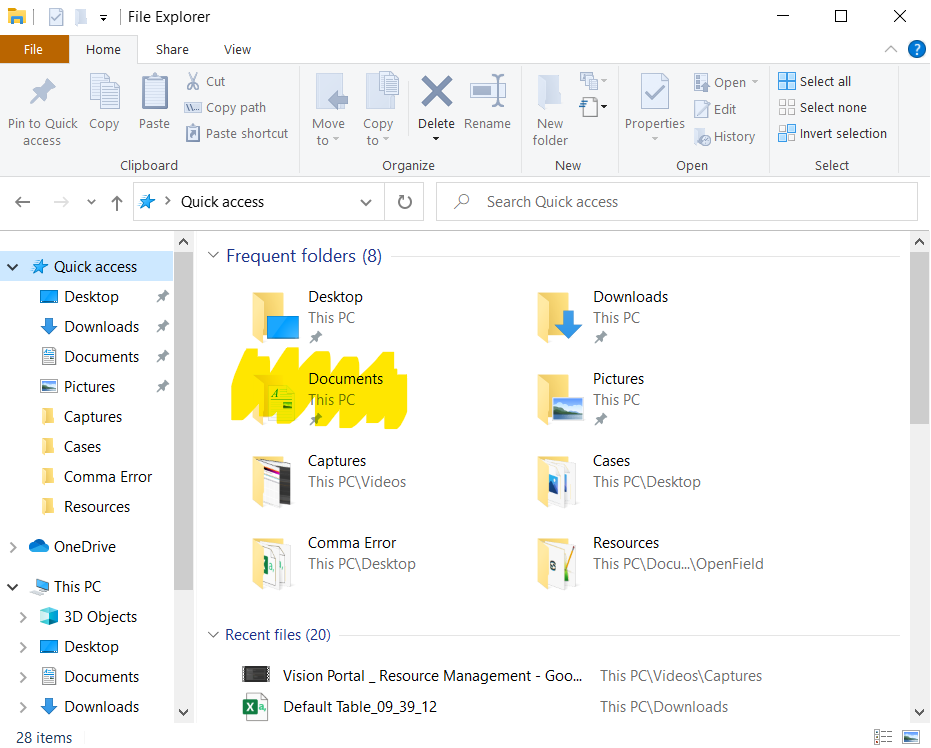Click the red Delete X icon
This screenshot has width=931, height=748.
pyautogui.click(x=436, y=91)
